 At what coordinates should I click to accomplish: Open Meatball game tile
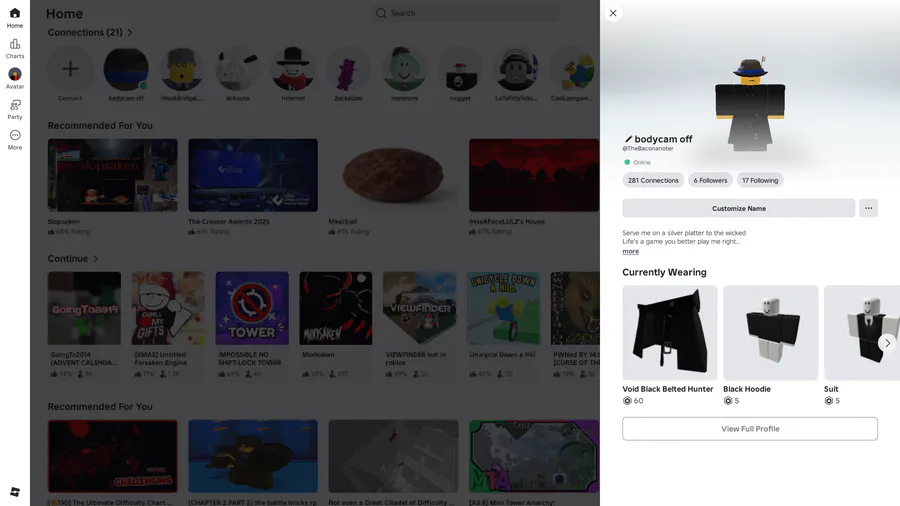click(393, 175)
